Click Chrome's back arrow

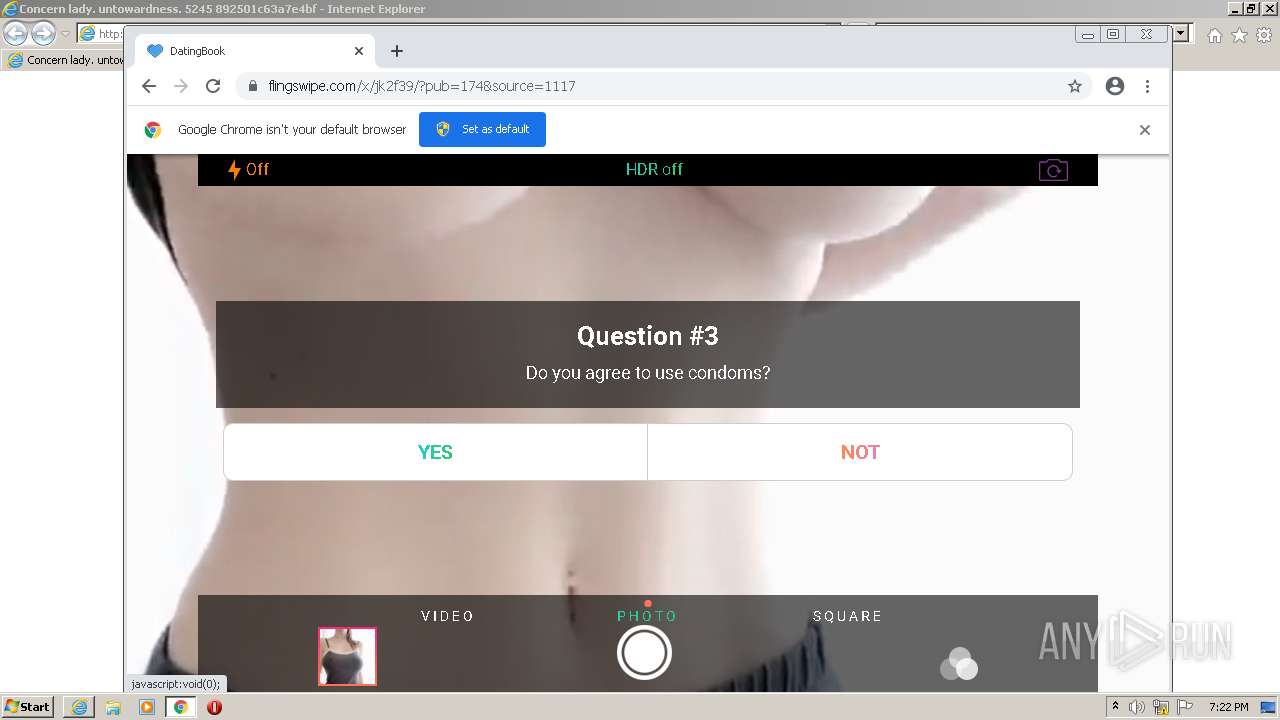click(149, 86)
